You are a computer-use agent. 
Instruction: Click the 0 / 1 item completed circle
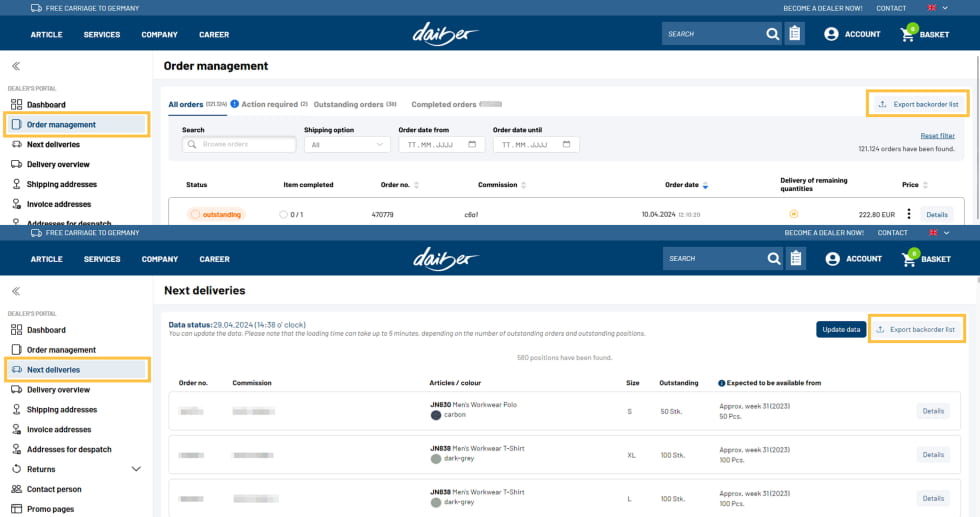point(283,214)
